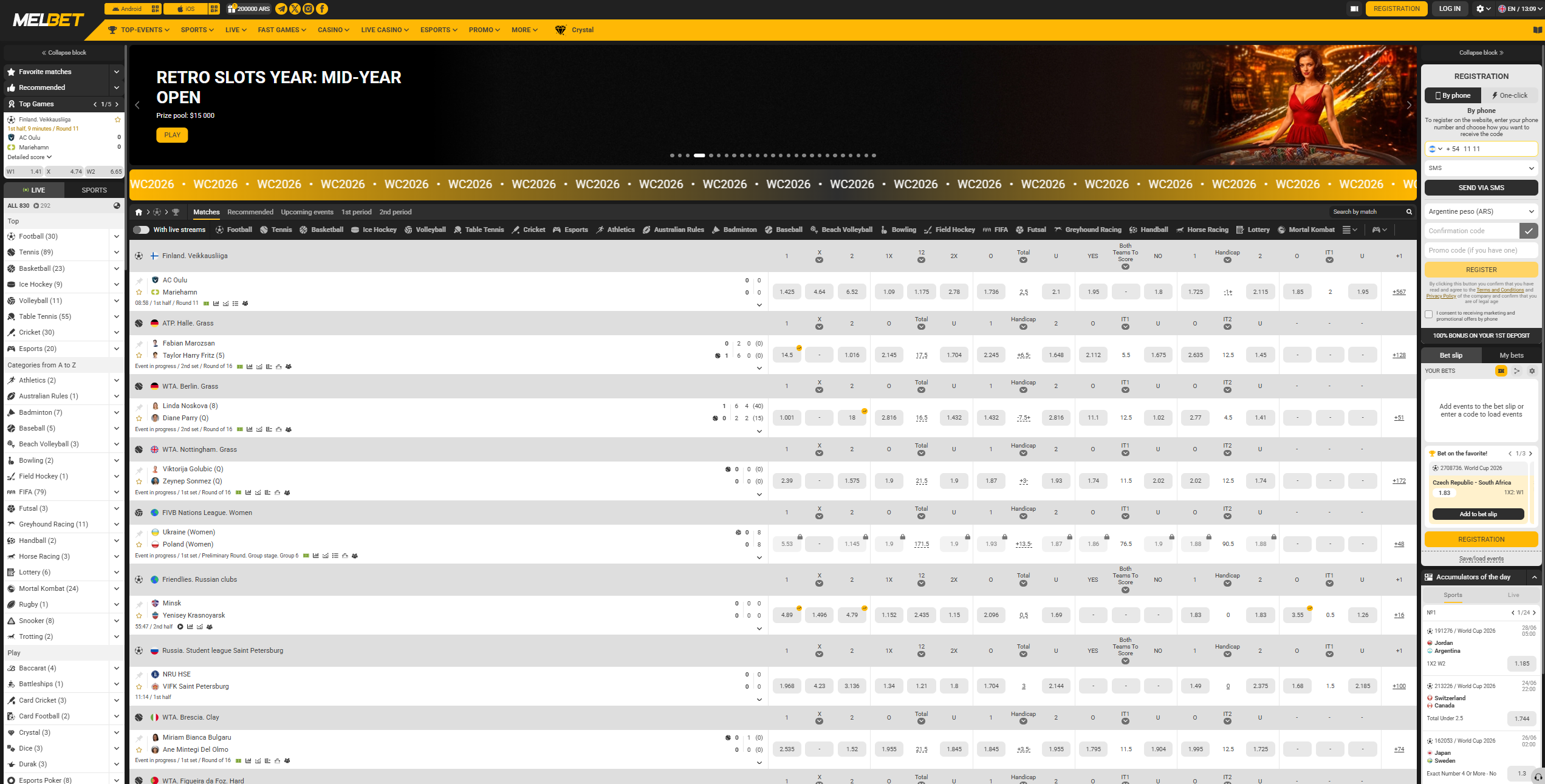Switch sidebar to SPORTS mode

[94, 190]
